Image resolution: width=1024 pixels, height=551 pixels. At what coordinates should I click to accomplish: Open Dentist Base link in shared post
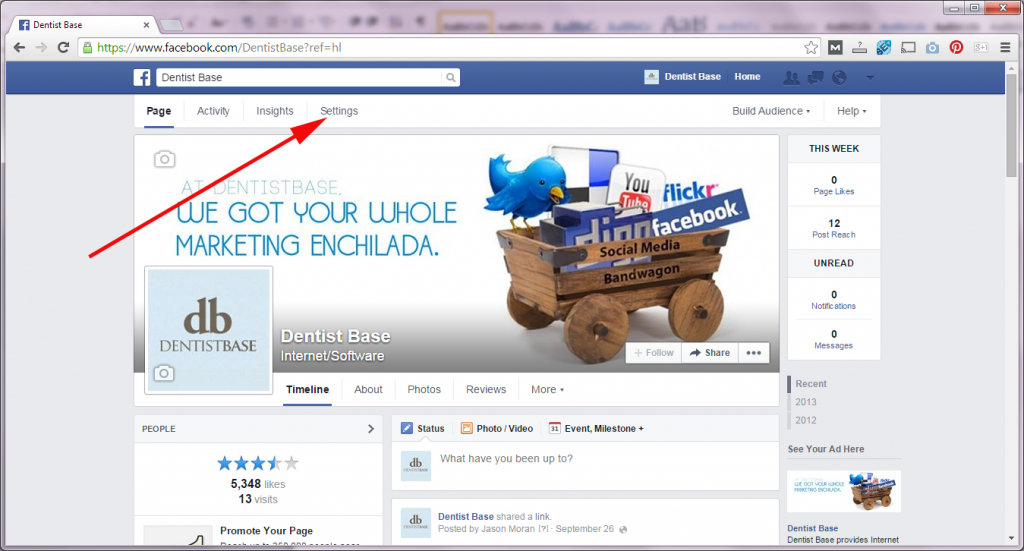(466, 516)
